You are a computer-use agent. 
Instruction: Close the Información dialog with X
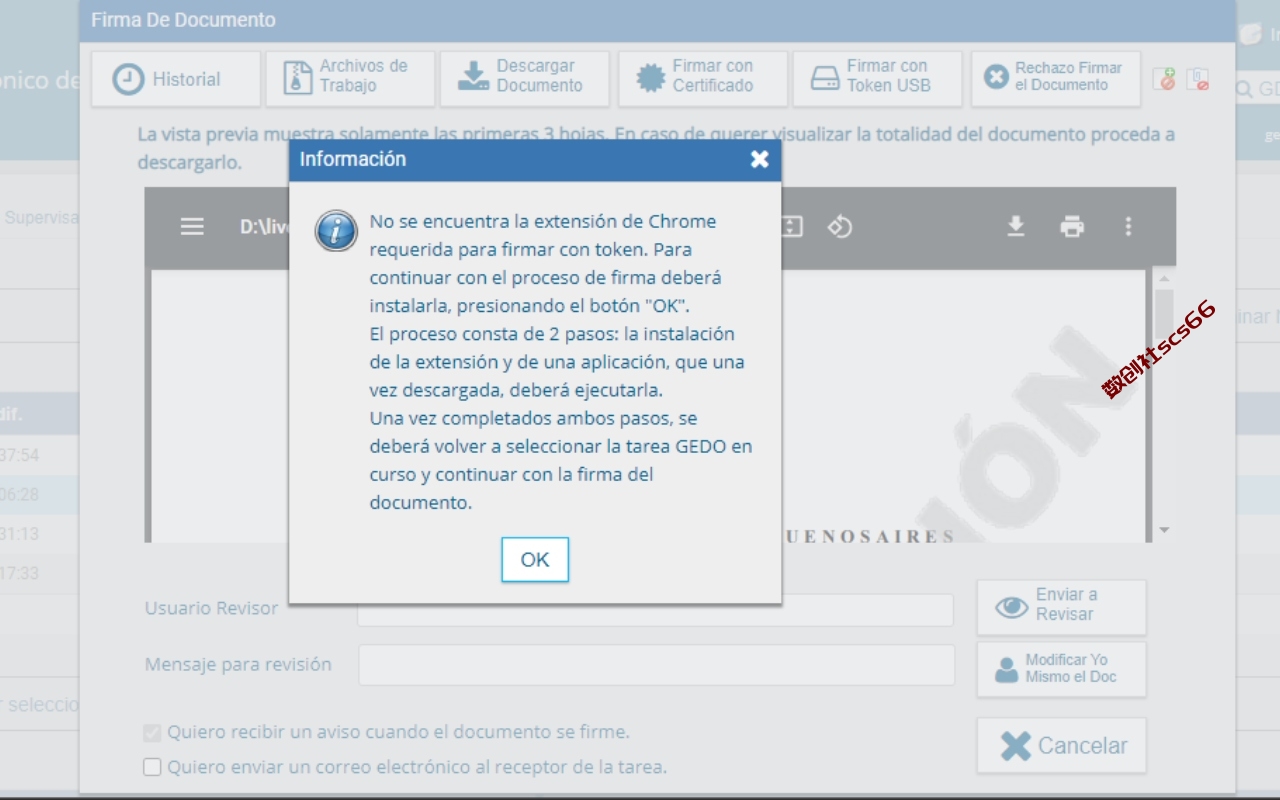point(759,159)
